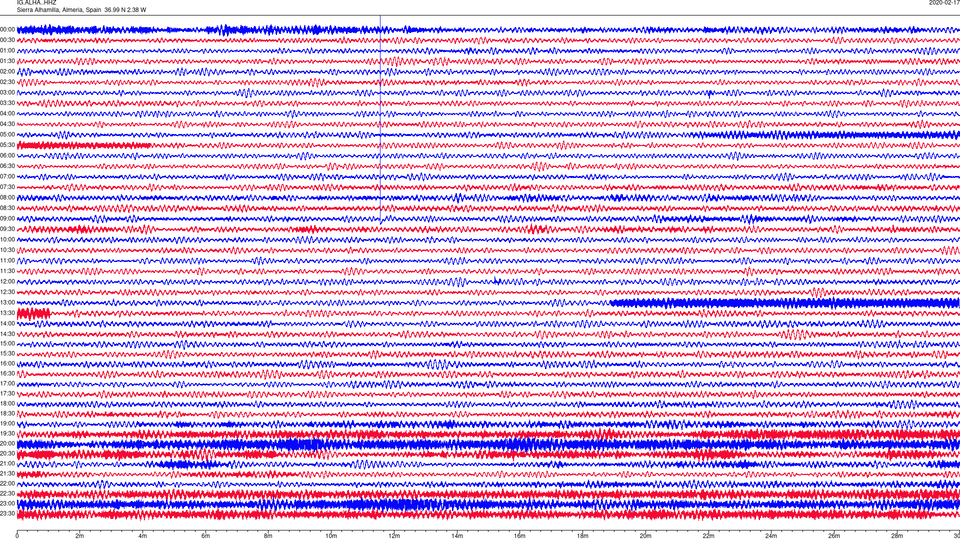The width and height of the screenshot is (960, 540).
Task: Click the 12m tick label on the time axis
Action: [394, 536]
